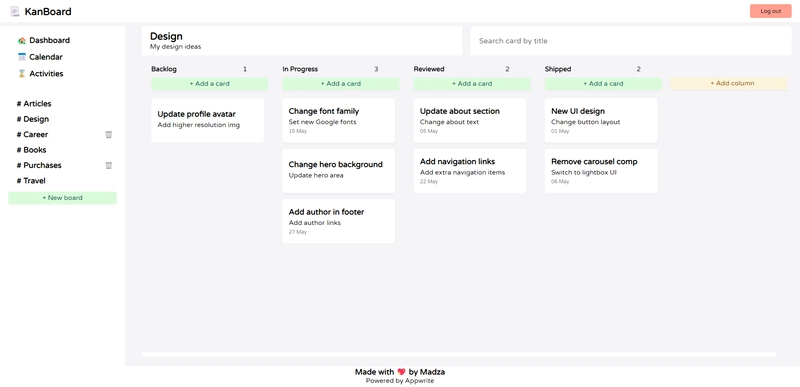Click the heart icon in footer
800x387 pixels.
click(x=401, y=372)
